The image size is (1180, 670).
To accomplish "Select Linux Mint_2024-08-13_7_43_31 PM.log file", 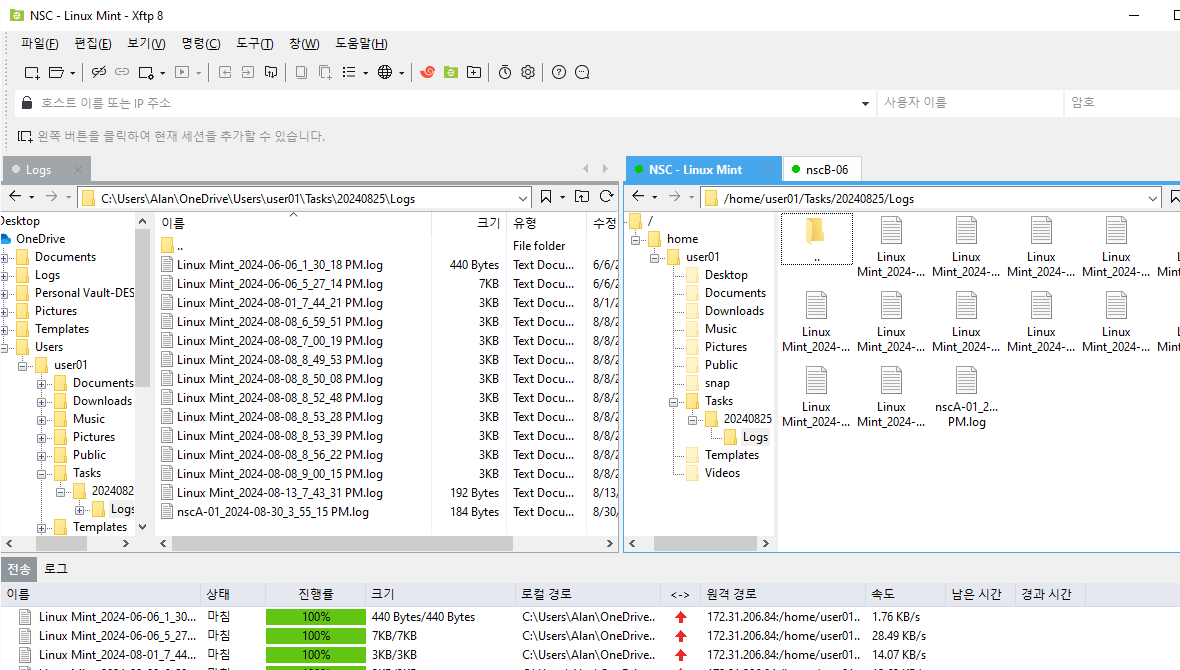I will click(272, 493).
